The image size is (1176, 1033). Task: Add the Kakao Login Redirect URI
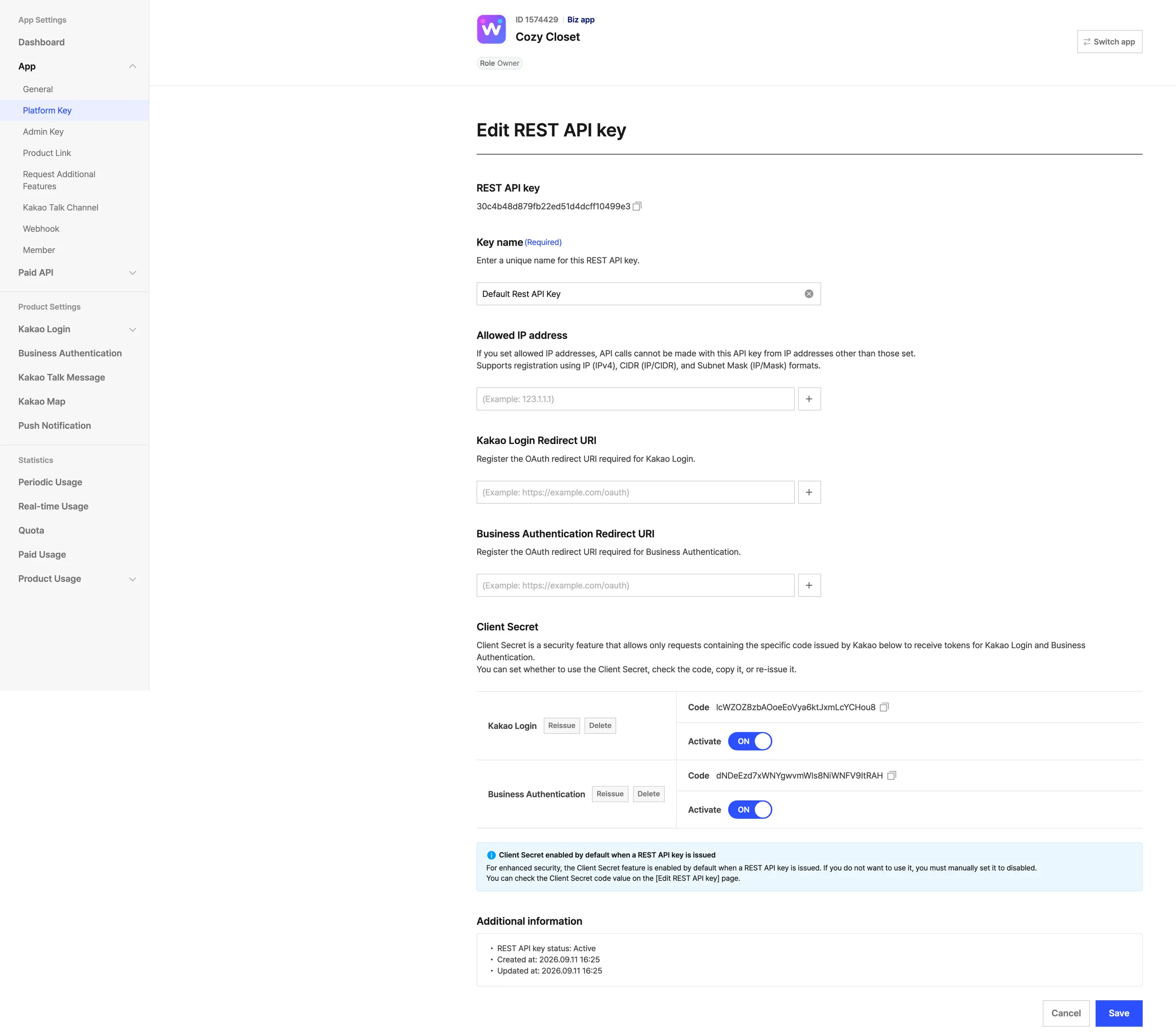tap(809, 492)
